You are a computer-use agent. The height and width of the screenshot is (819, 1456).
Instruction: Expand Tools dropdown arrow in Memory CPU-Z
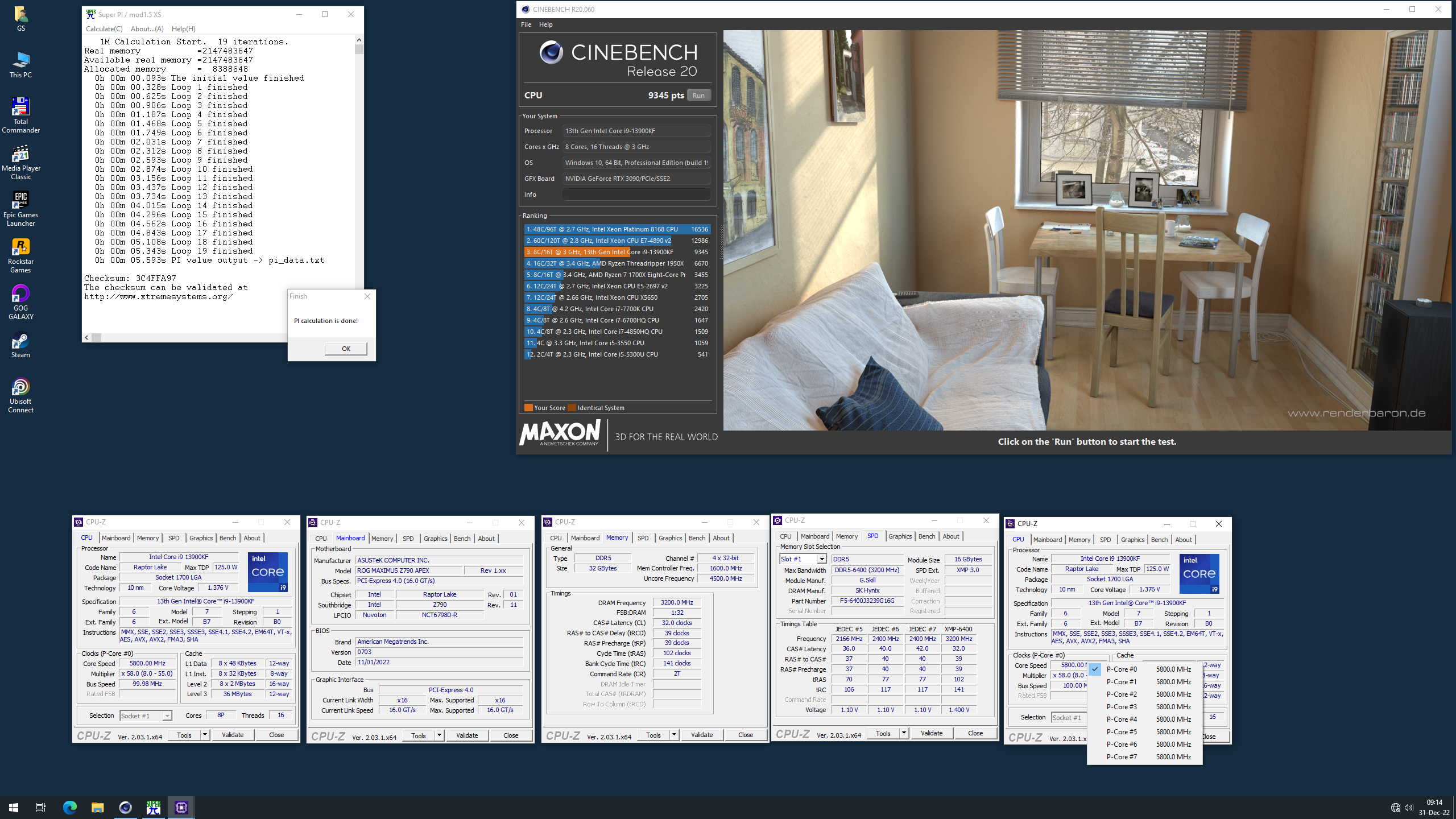coord(674,735)
